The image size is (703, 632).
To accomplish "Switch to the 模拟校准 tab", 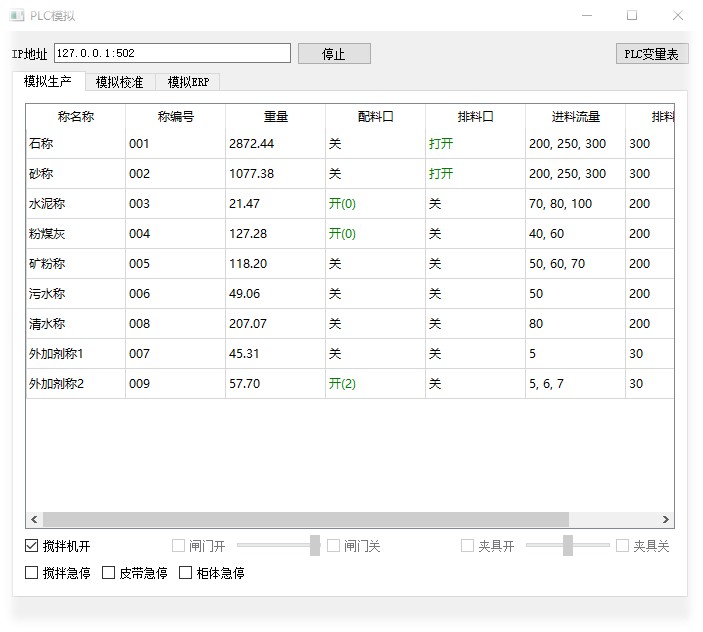I will [x=119, y=82].
